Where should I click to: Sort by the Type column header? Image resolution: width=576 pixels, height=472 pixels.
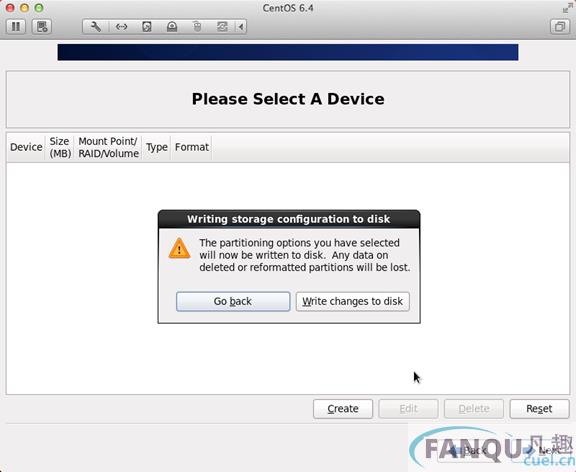pyautogui.click(x=156, y=147)
